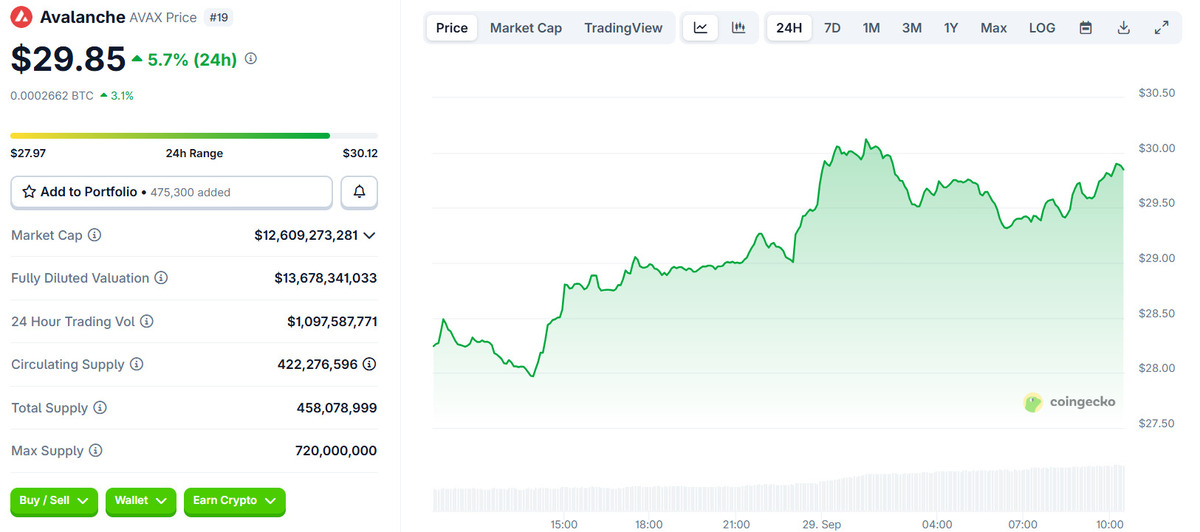Image resolution: width=1200 pixels, height=532 pixels.
Task: Click info icon next to Market Cap
Action: pyautogui.click(x=95, y=235)
